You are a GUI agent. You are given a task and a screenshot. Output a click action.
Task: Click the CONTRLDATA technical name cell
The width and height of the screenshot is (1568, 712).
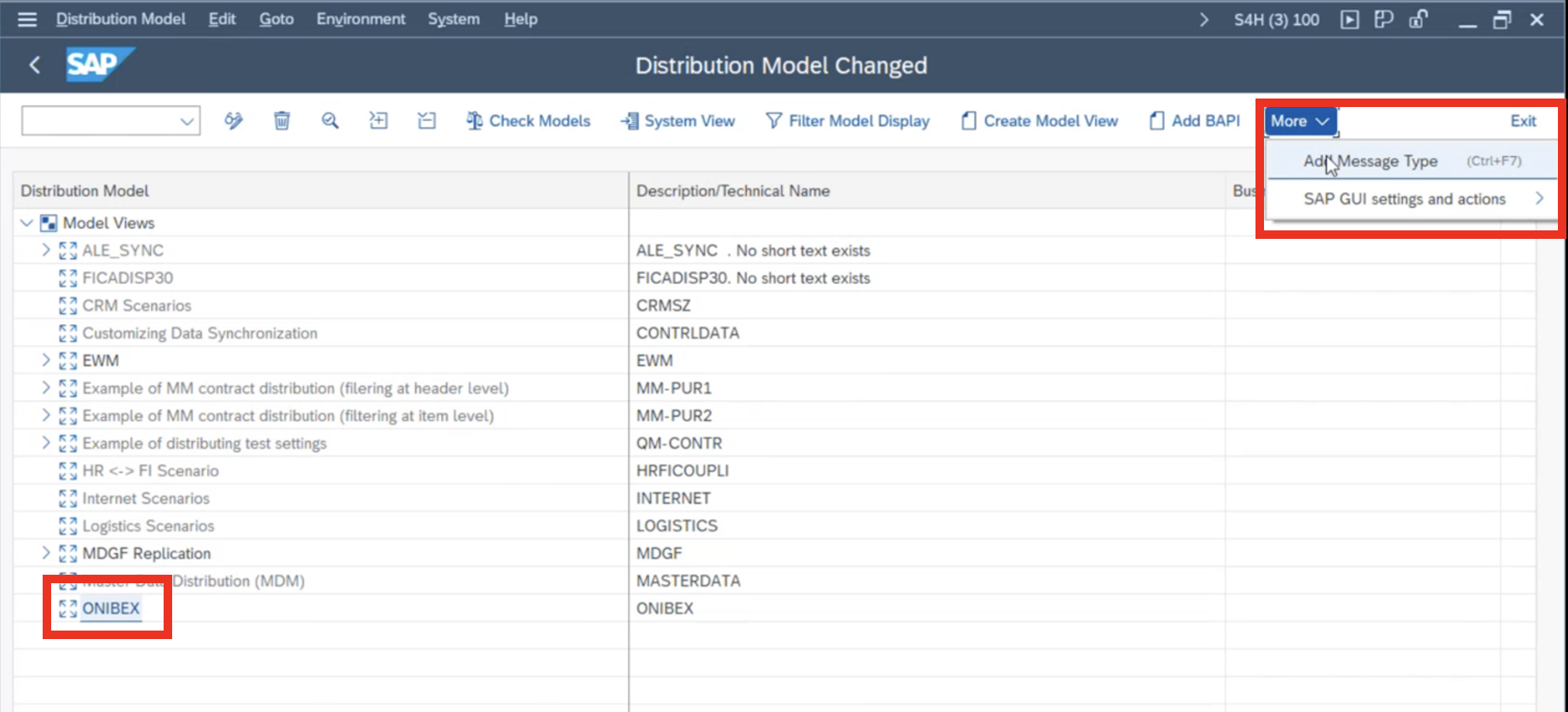pyautogui.click(x=688, y=334)
